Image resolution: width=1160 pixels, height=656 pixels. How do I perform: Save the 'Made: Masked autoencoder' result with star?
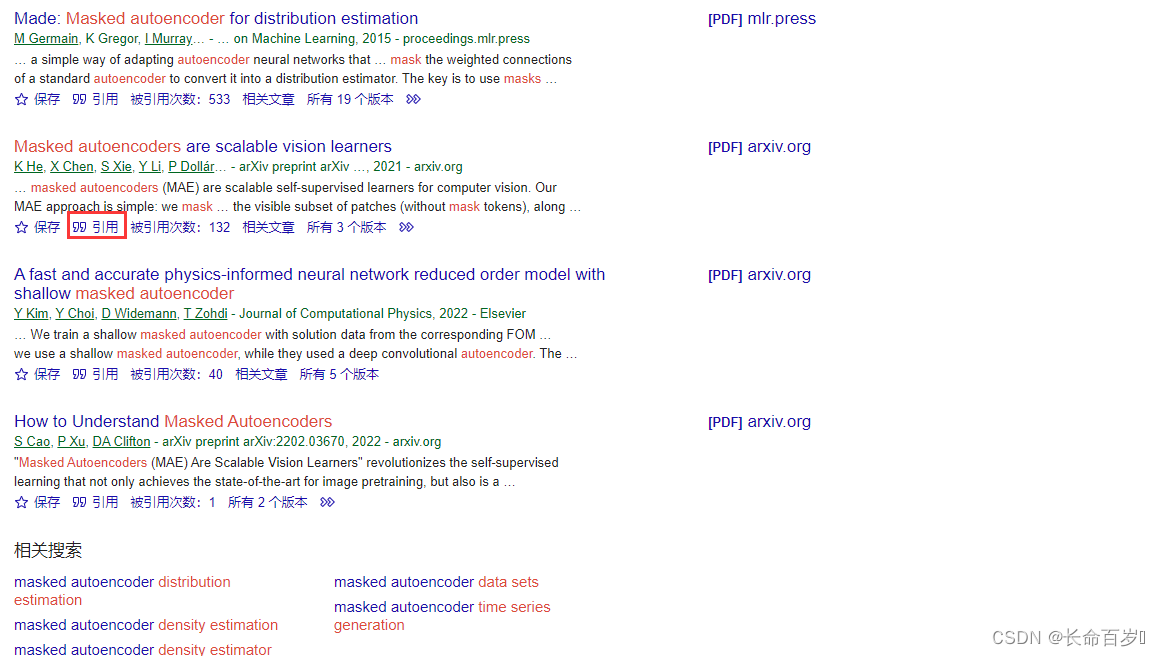pos(37,99)
